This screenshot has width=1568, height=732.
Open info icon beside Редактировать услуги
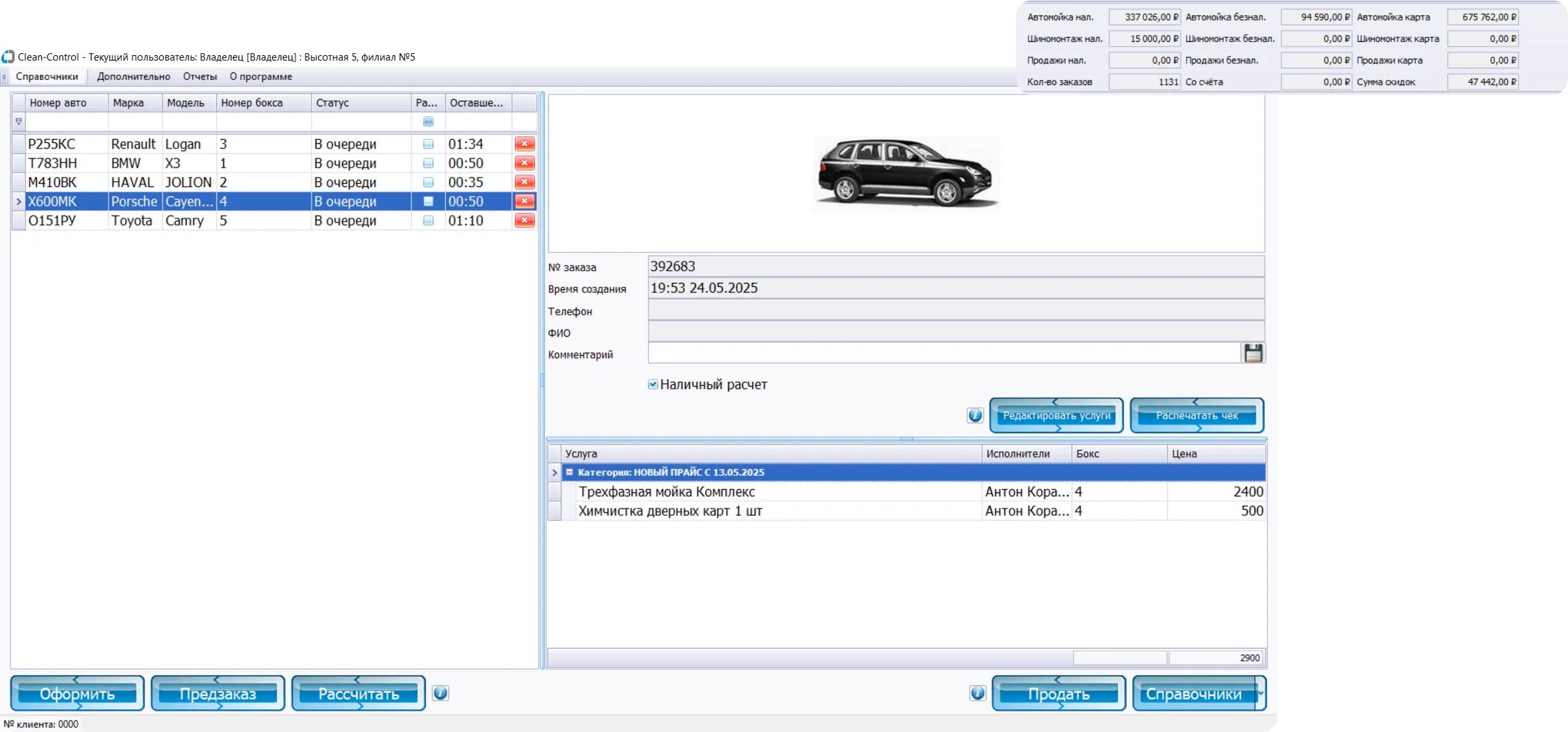[x=975, y=415]
